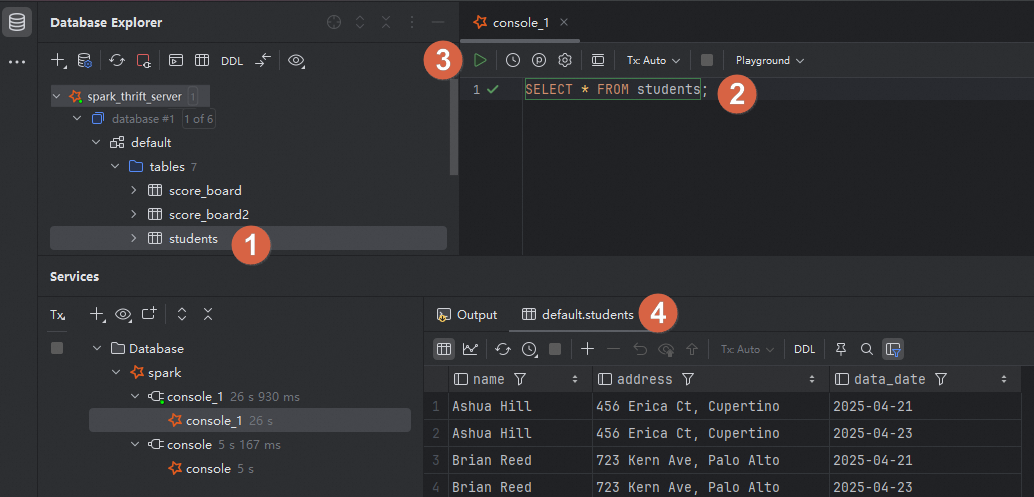
Task: Click Open in New Tab icon in Services
Action: click(149, 314)
